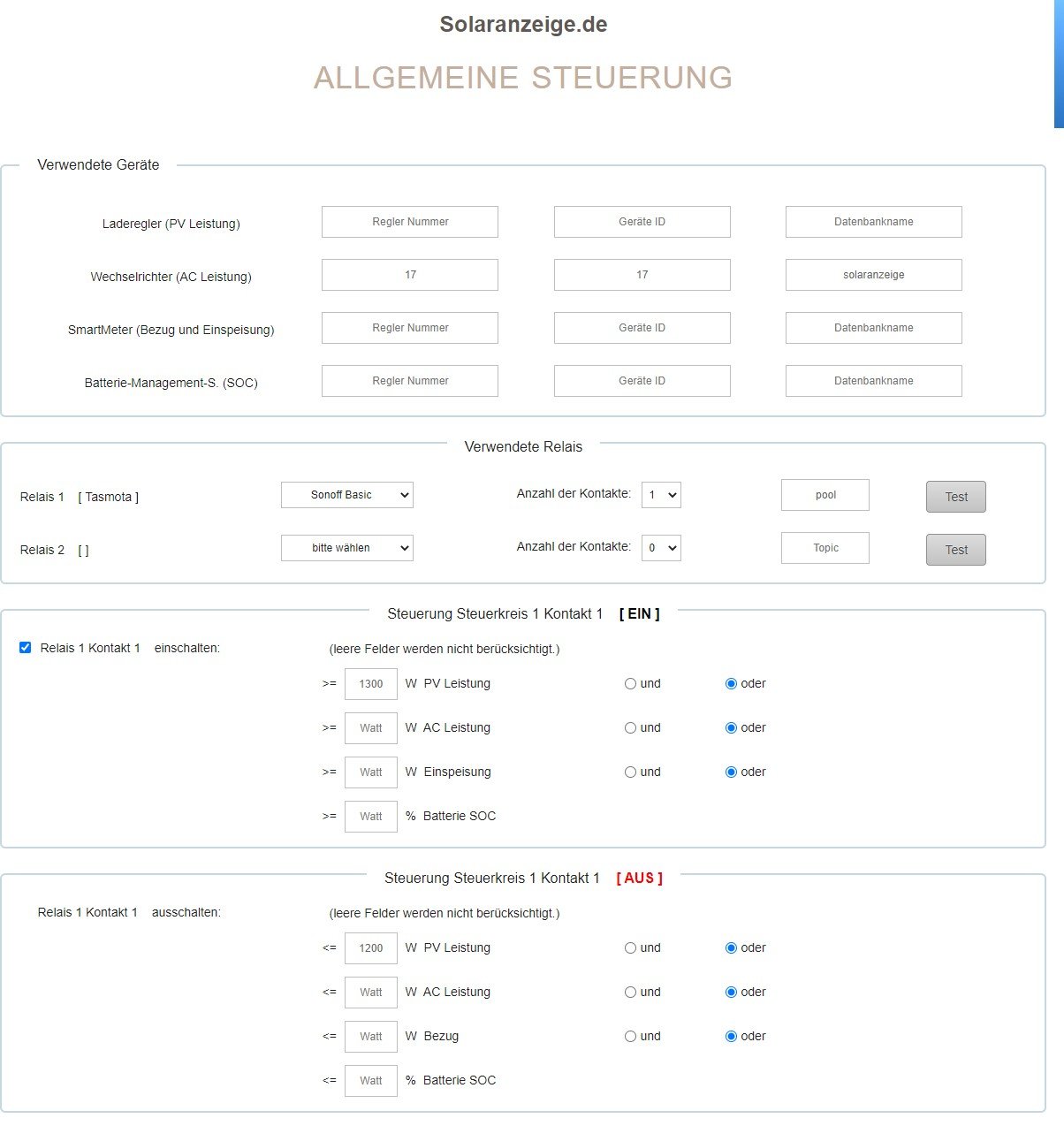Open the Sonoff Basic relay type dropdown

point(347,495)
